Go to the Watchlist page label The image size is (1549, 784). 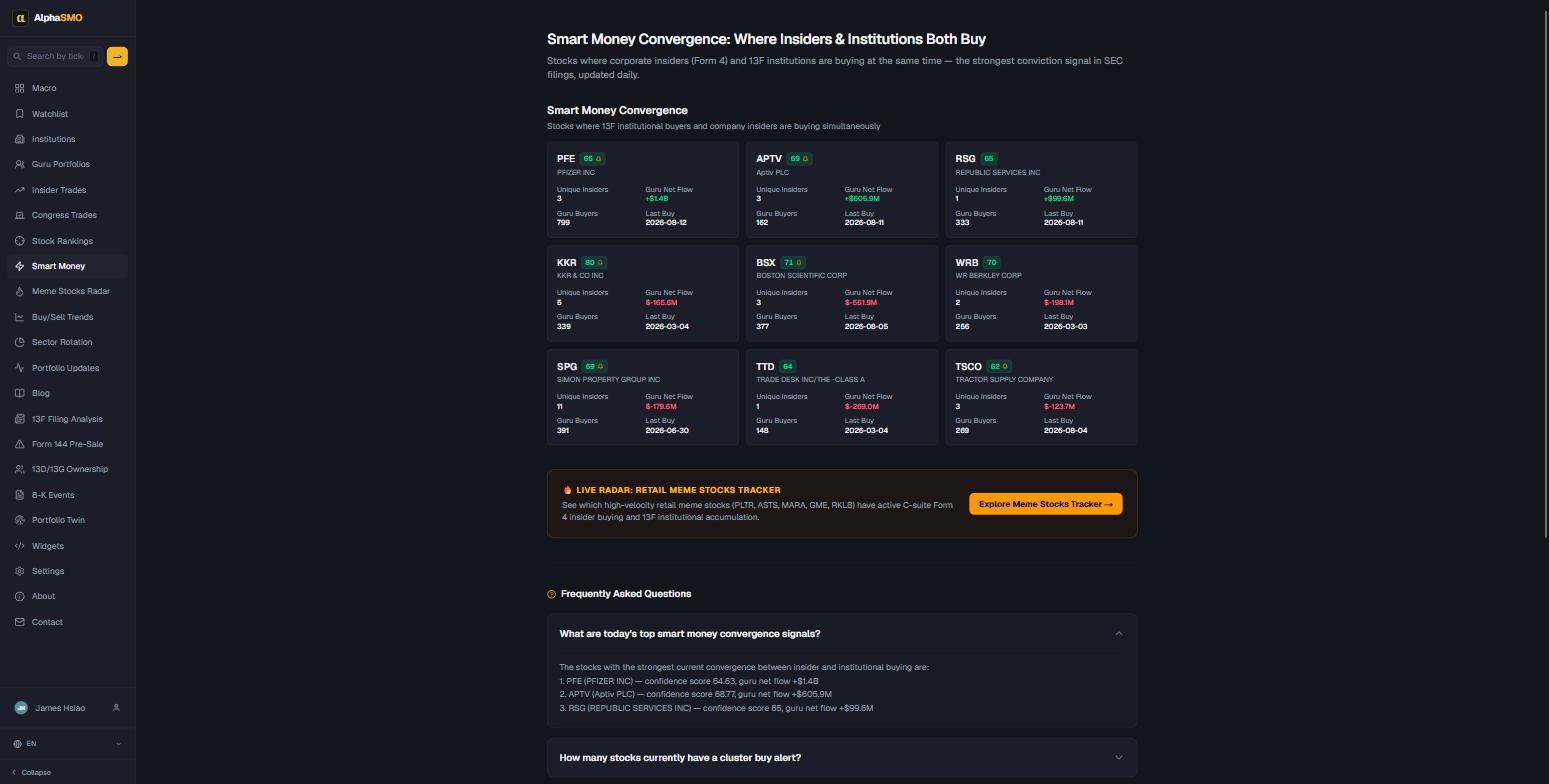[50, 114]
